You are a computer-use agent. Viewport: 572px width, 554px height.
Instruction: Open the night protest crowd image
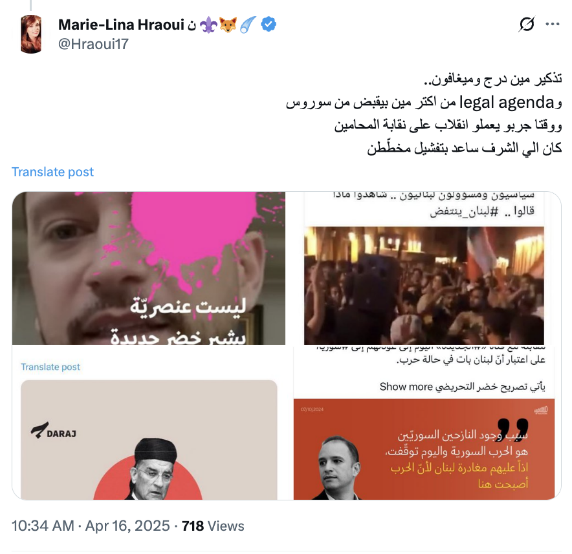pos(424,285)
